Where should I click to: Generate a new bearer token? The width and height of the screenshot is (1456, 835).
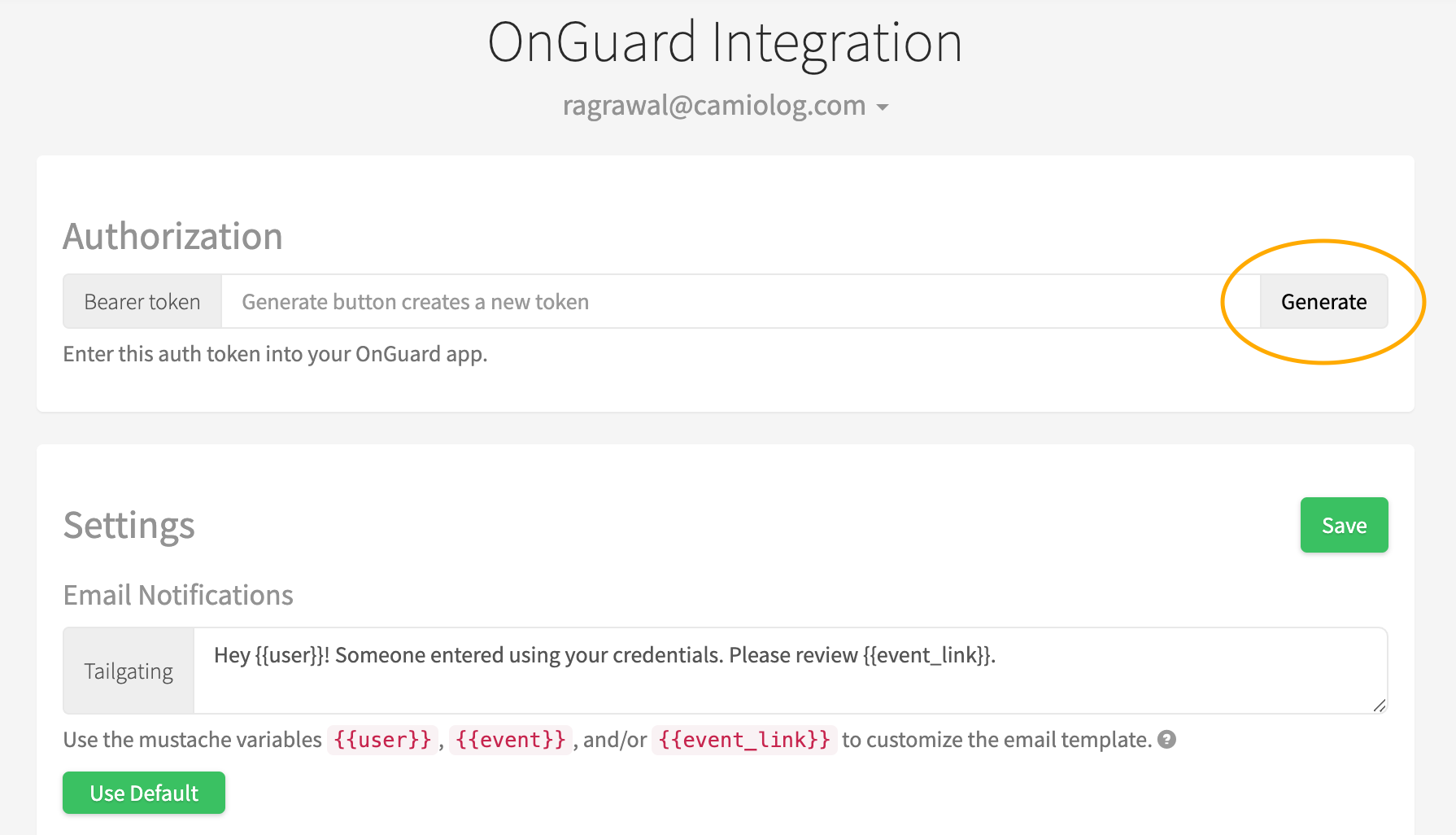[1323, 301]
